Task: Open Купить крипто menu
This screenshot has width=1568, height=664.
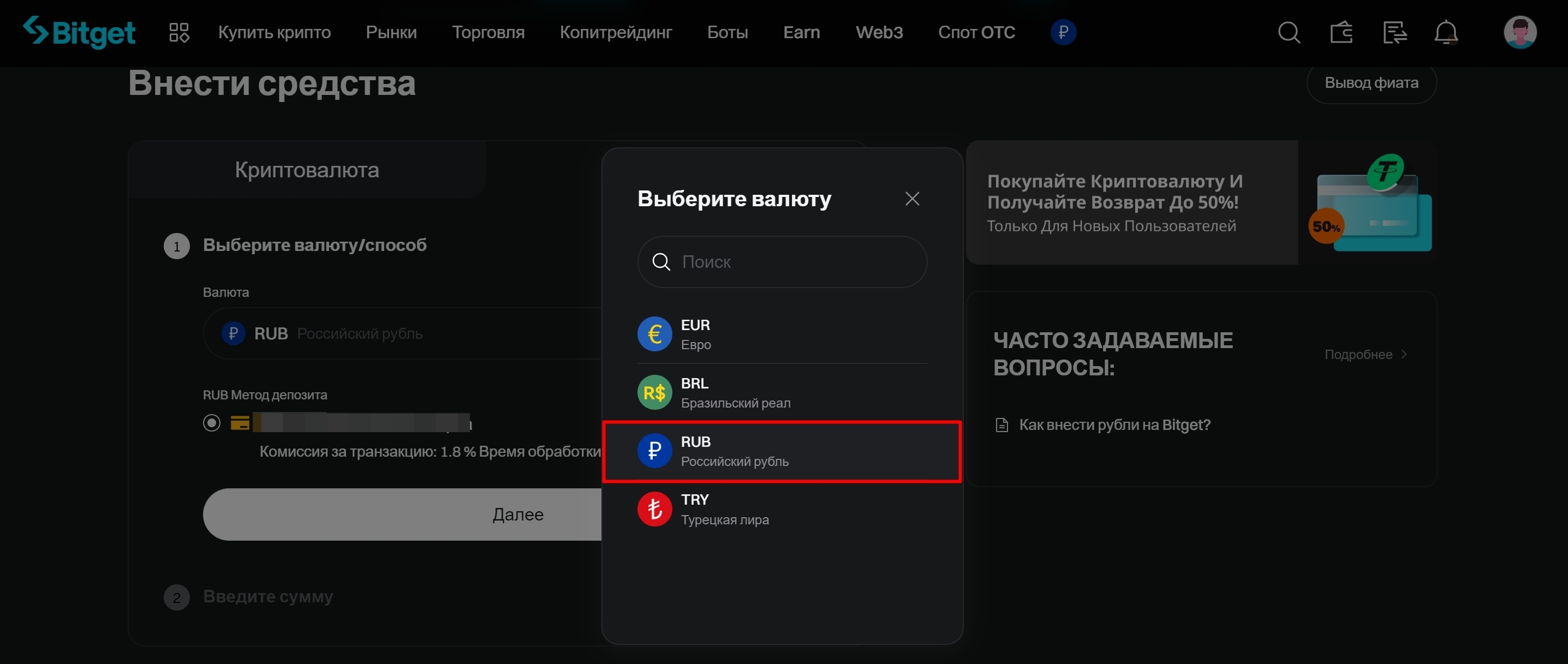Action: coord(275,32)
